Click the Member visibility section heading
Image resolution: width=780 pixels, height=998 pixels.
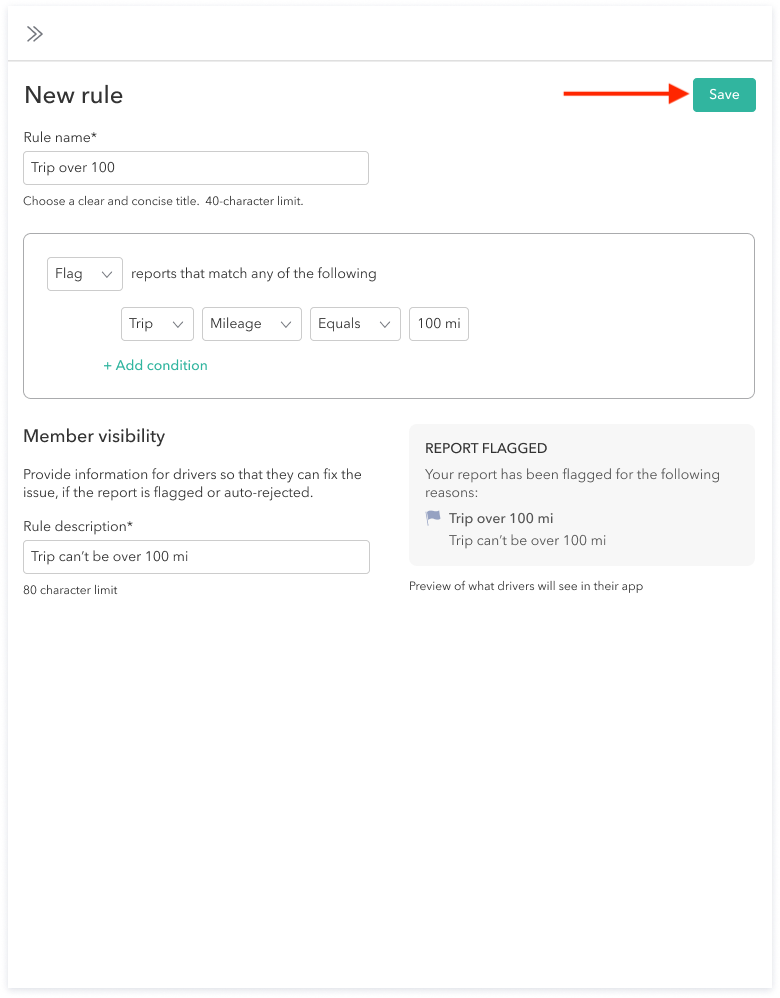(x=94, y=436)
